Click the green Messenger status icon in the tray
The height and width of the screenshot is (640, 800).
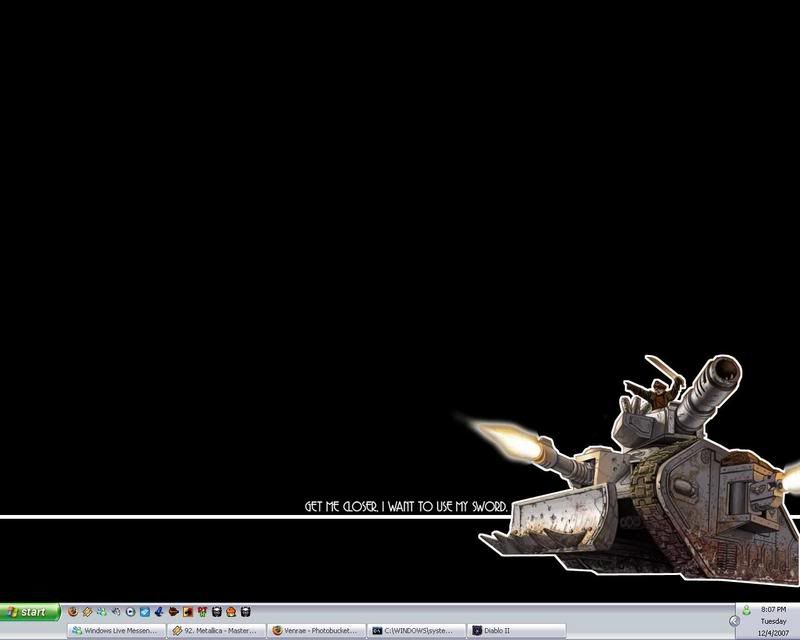point(746,610)
